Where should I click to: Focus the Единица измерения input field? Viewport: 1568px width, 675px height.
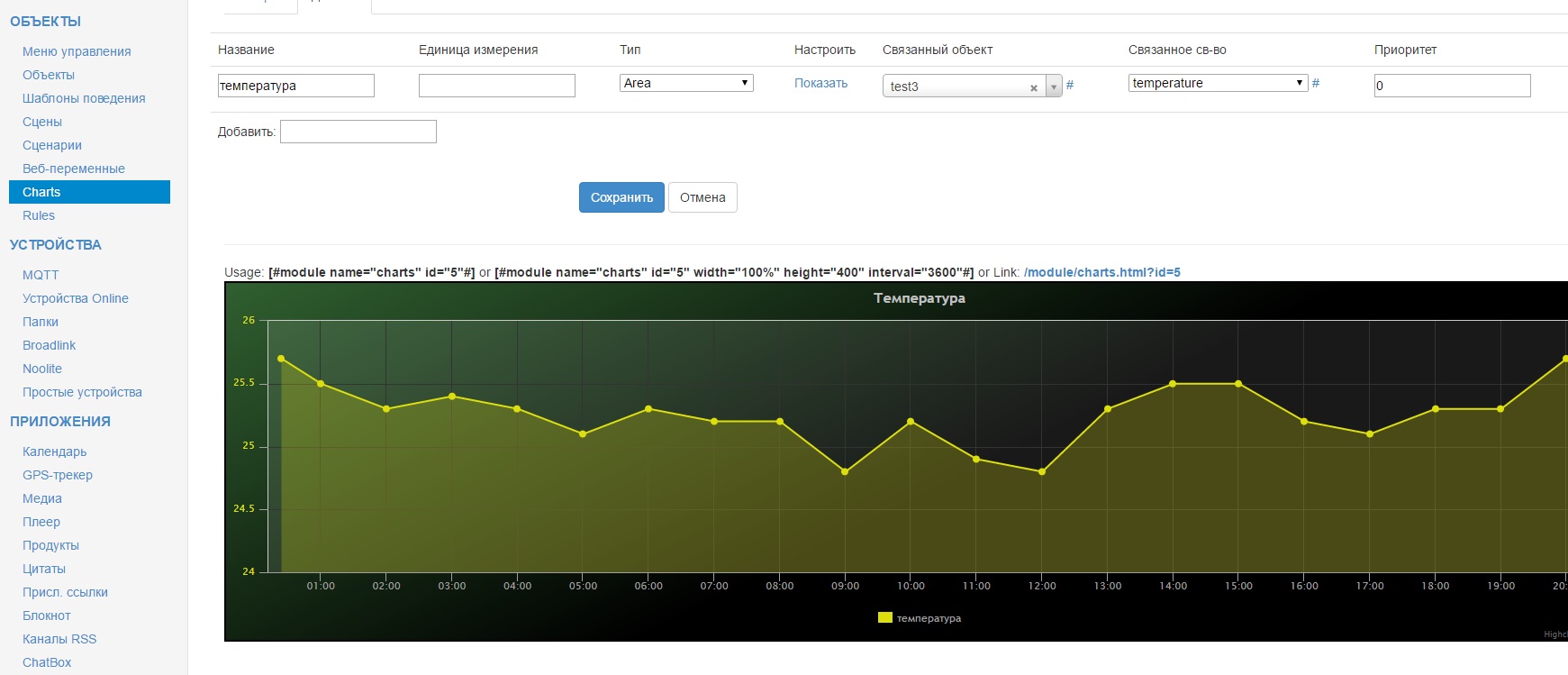click(x=496, y=86)
